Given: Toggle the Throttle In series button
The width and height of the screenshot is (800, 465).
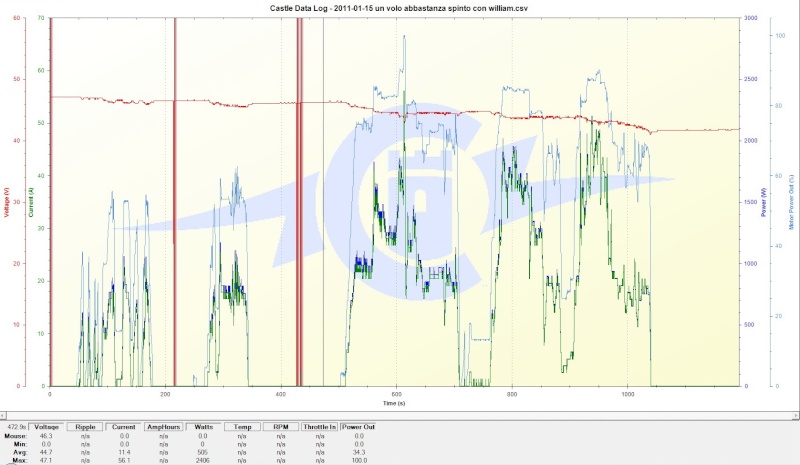Looking at the screenshot, I should coord(319,427).
